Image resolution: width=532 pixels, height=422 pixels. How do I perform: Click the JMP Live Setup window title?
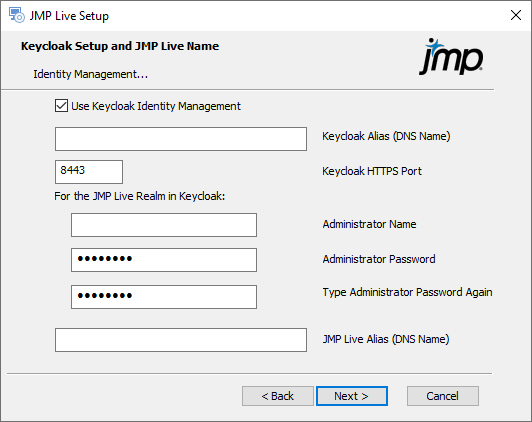coord(69,16)
